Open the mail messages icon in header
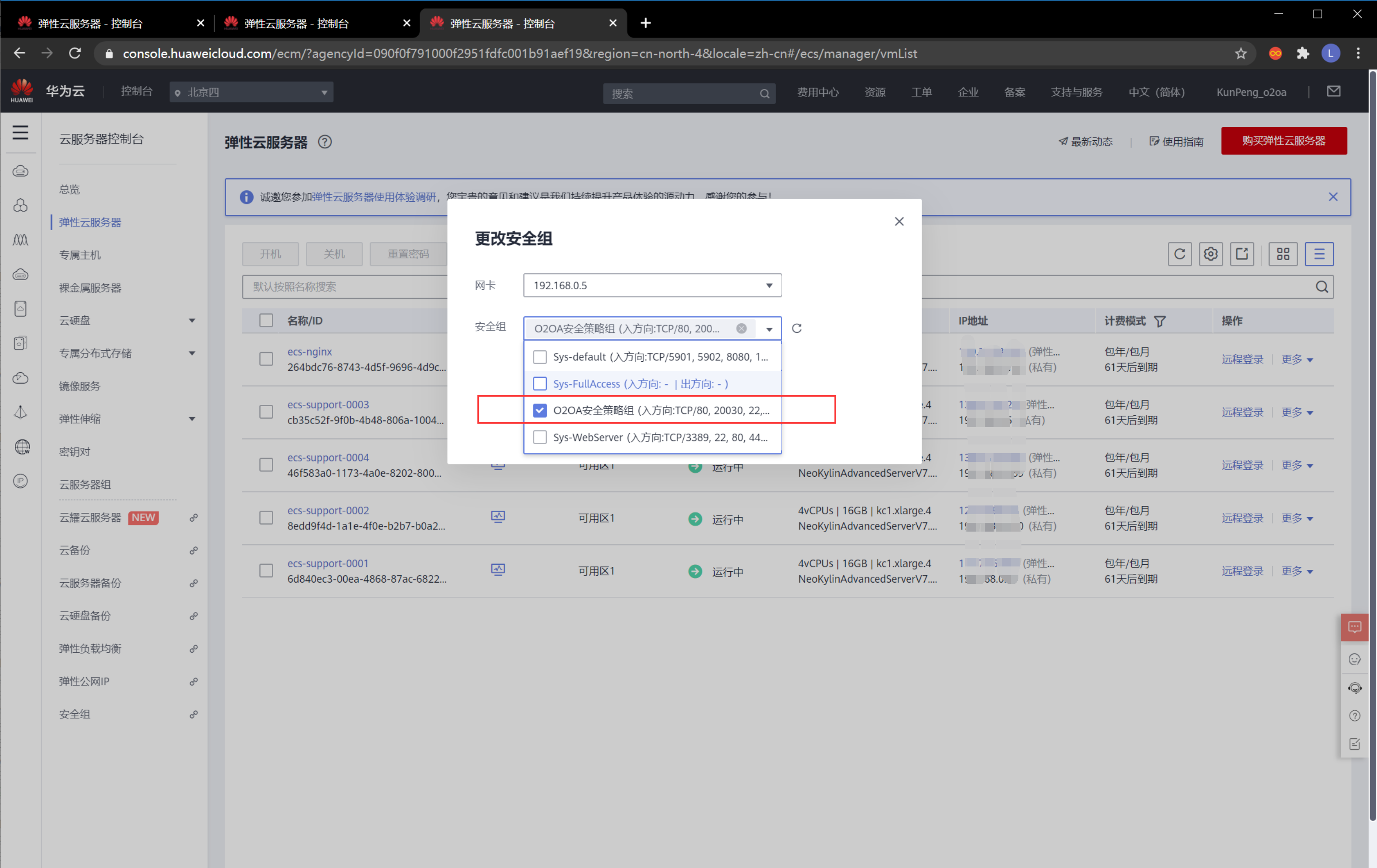 tap(1333, 92)
